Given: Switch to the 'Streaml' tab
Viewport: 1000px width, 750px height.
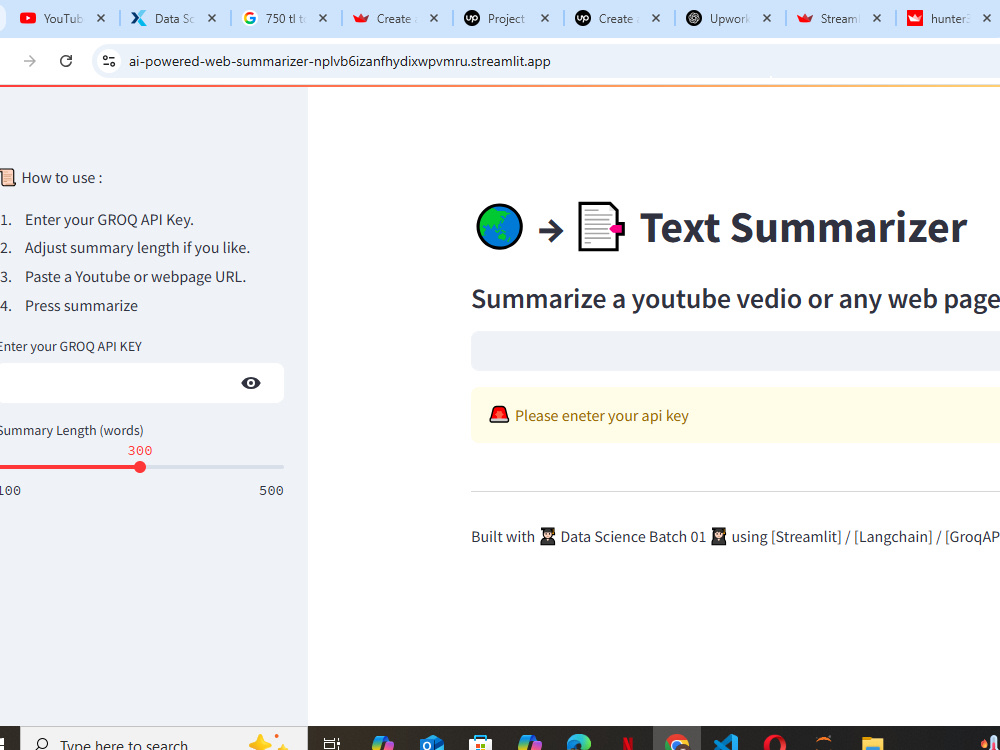Looking at the screenshot, I should tap(838, 18).
